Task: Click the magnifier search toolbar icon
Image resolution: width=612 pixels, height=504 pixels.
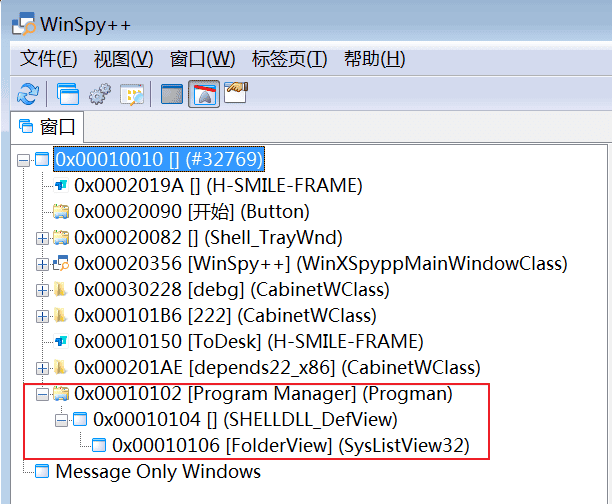Action: [133, 94]
